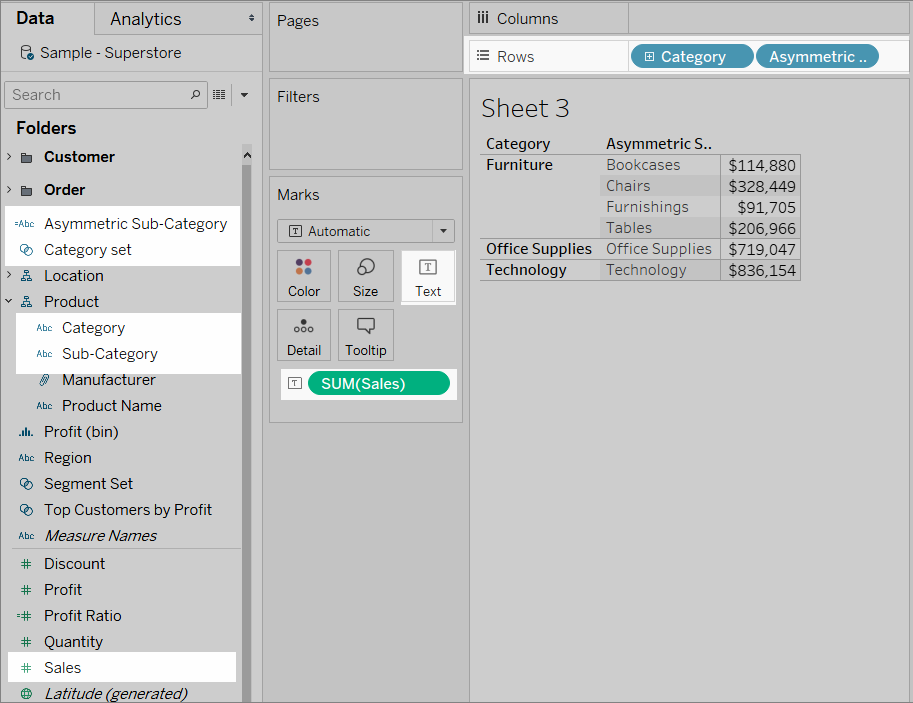Click the text icon beside SUM(Sales) pill
This screenshot has width=913, height=703.
tap(295, 383)
